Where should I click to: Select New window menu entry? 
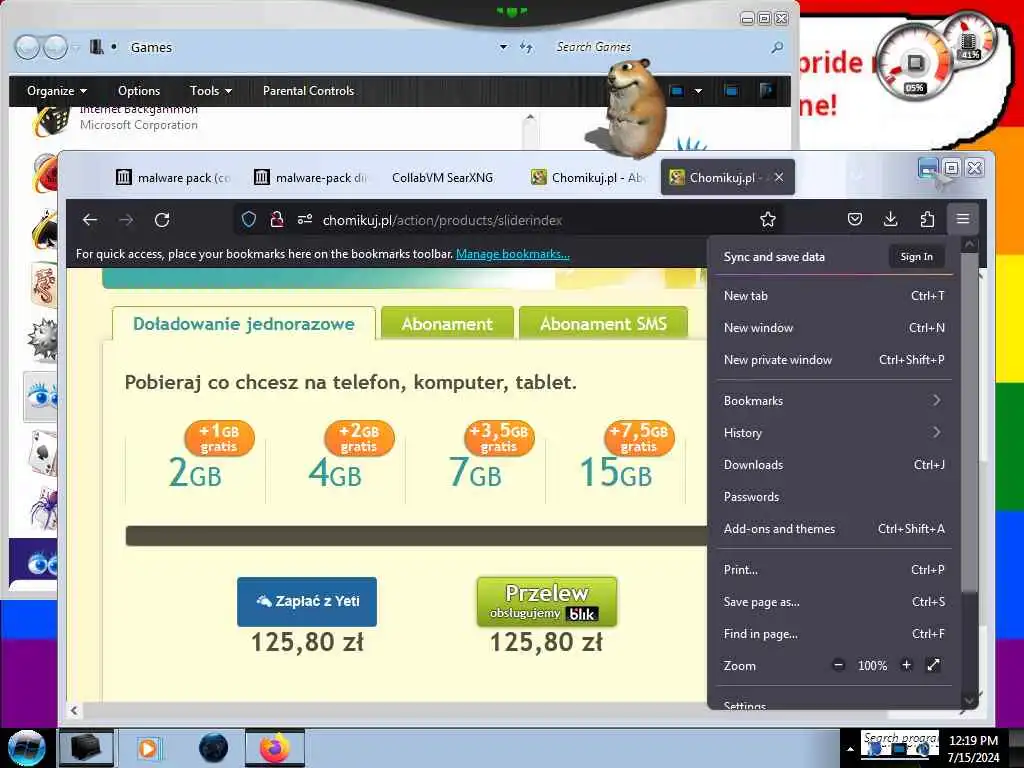pos(834,328)
